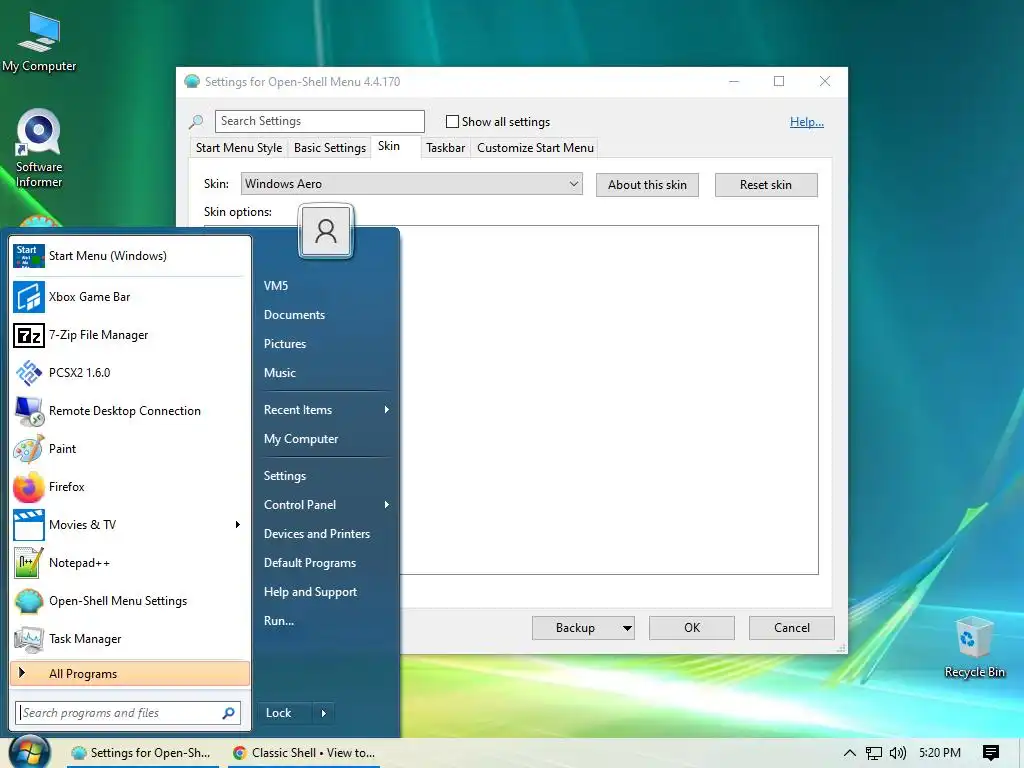This screenshot has height=768, width=1024.
Task: Confirm settings with OK button
Action: coord(692,628)
